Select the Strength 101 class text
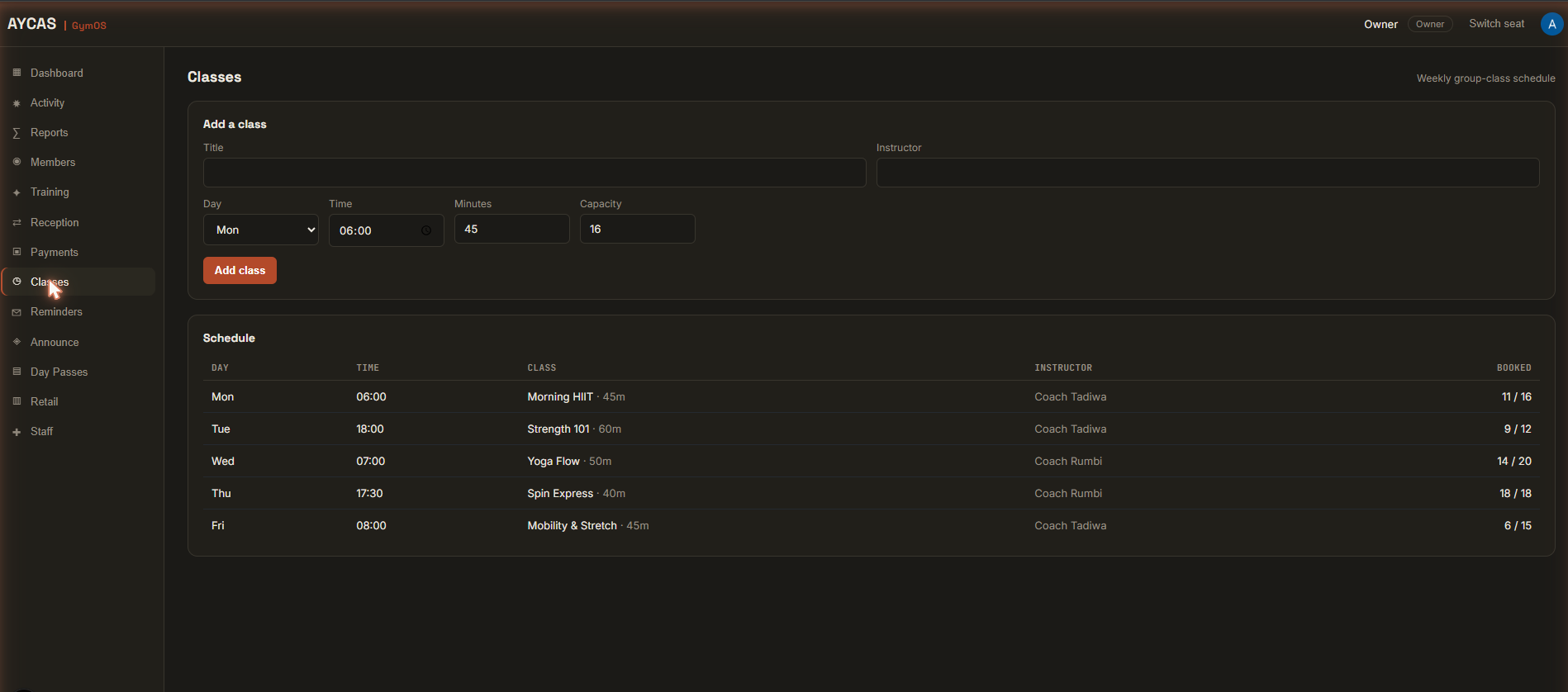1568x692 pixels. [558, 429]
